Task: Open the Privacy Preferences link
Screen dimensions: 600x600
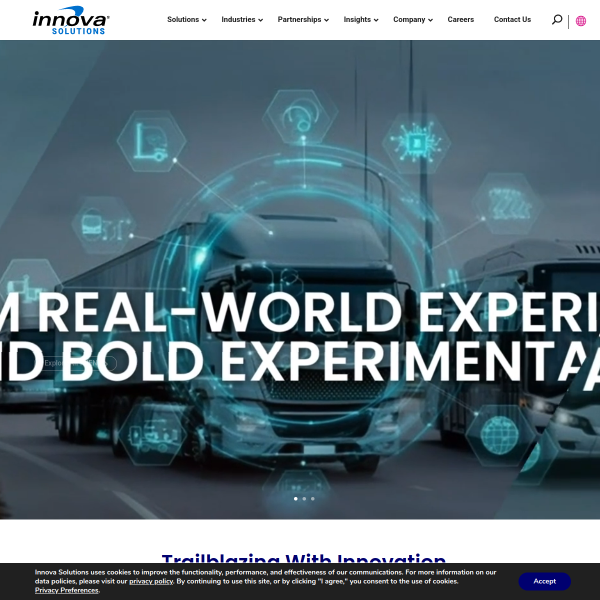Action: [x=67, y=590]
